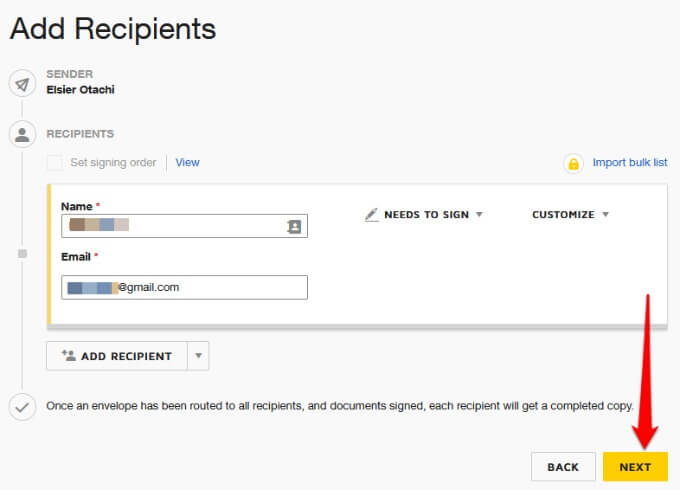Click the Import bulk list link
This screenshot has height=490, width=680.
(x=629, y=163)
